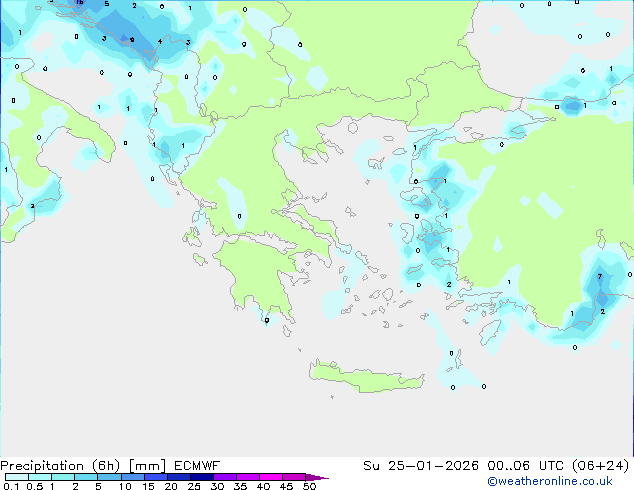Click the '4' precipitation value on the map

160,41
